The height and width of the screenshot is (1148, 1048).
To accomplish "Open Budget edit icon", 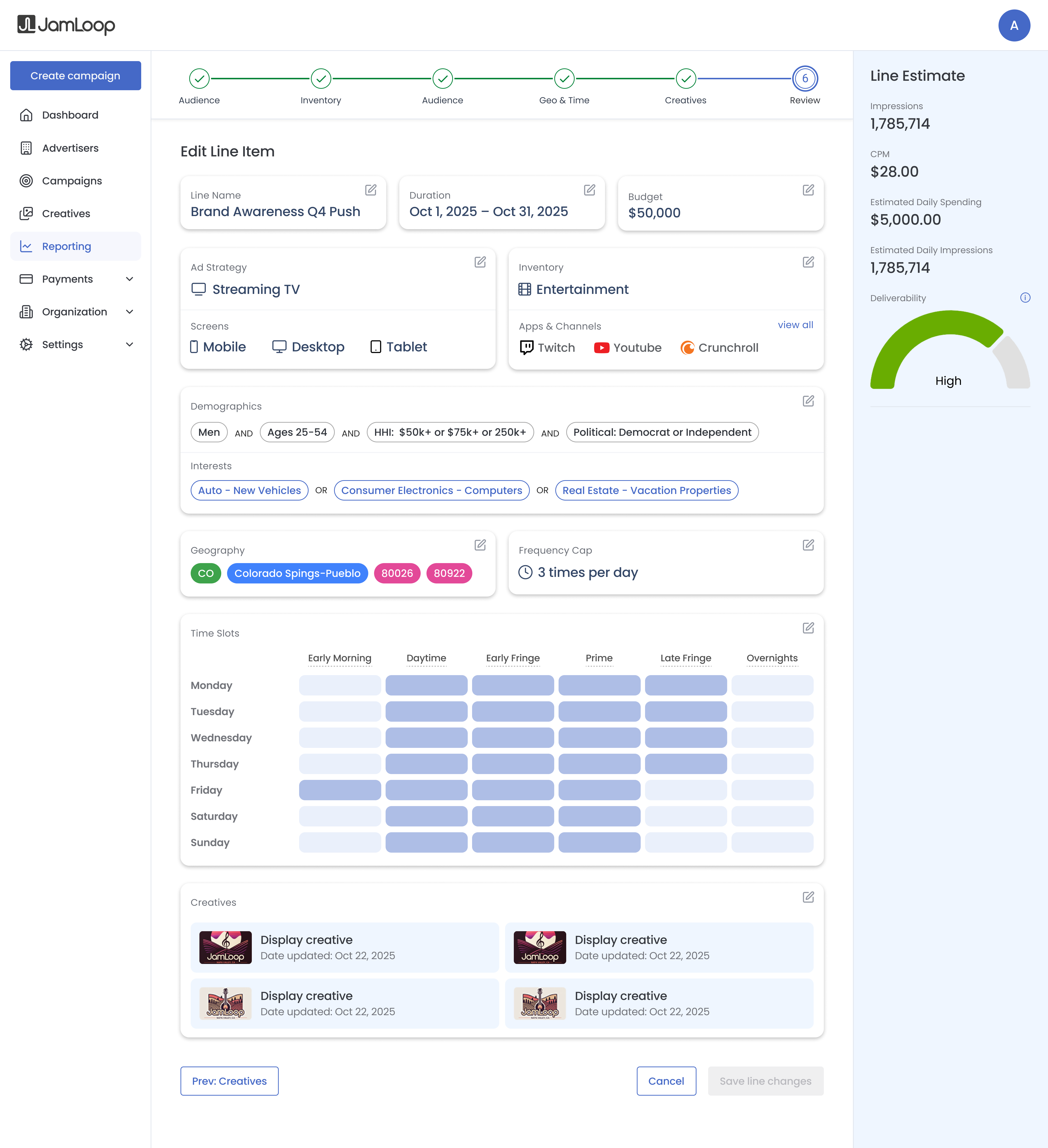I will point(808,190).
